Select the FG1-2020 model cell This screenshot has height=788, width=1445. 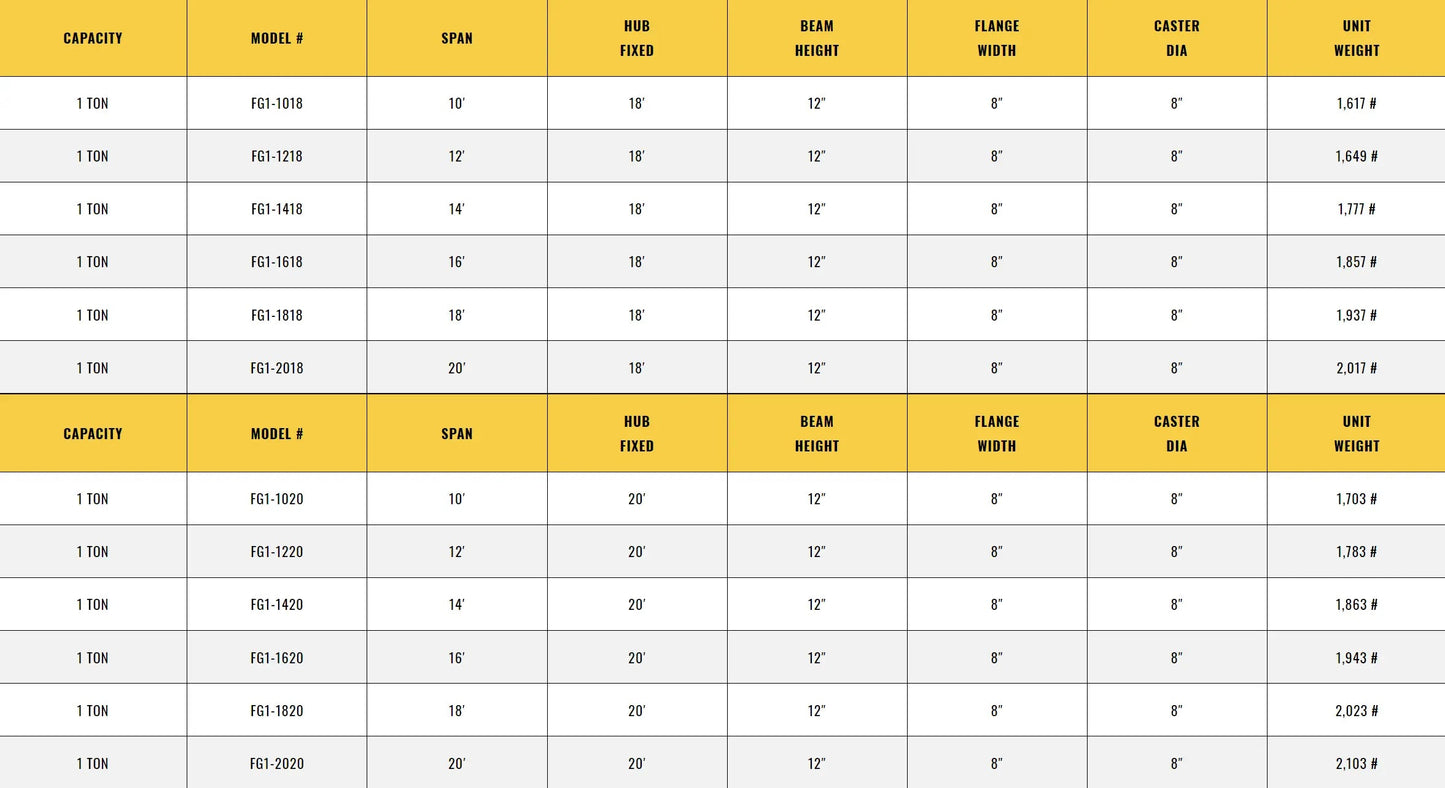point(277,764)
